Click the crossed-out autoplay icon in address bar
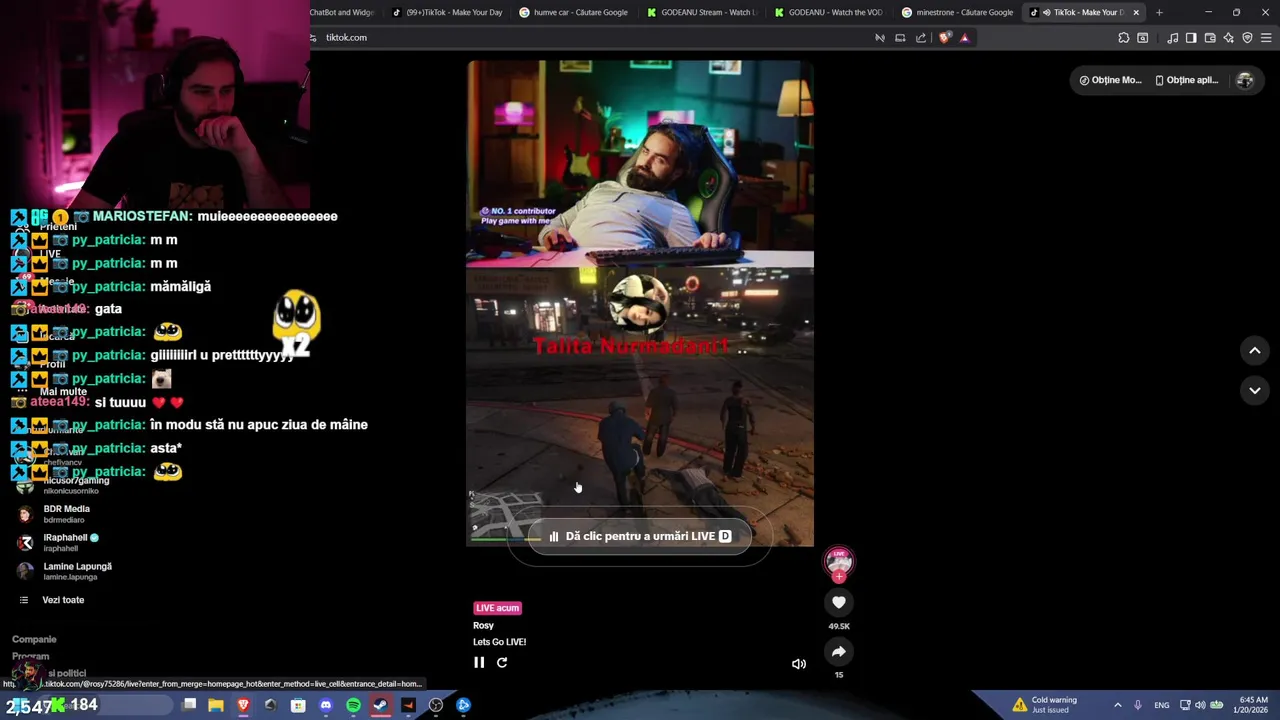This screenshot has width=1280, height=720. 880,38
